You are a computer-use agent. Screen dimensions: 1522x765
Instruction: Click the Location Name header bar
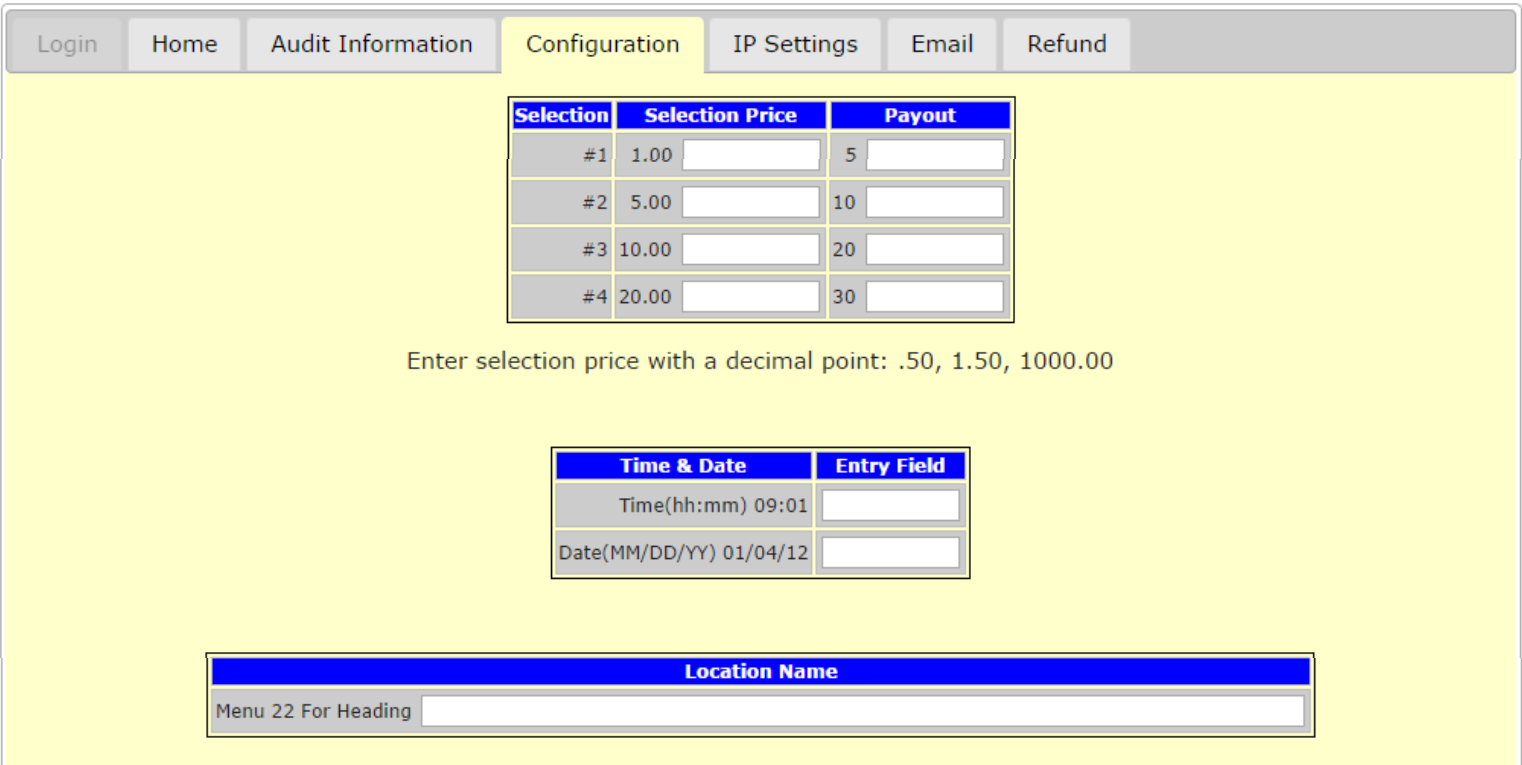coord(760,671)
